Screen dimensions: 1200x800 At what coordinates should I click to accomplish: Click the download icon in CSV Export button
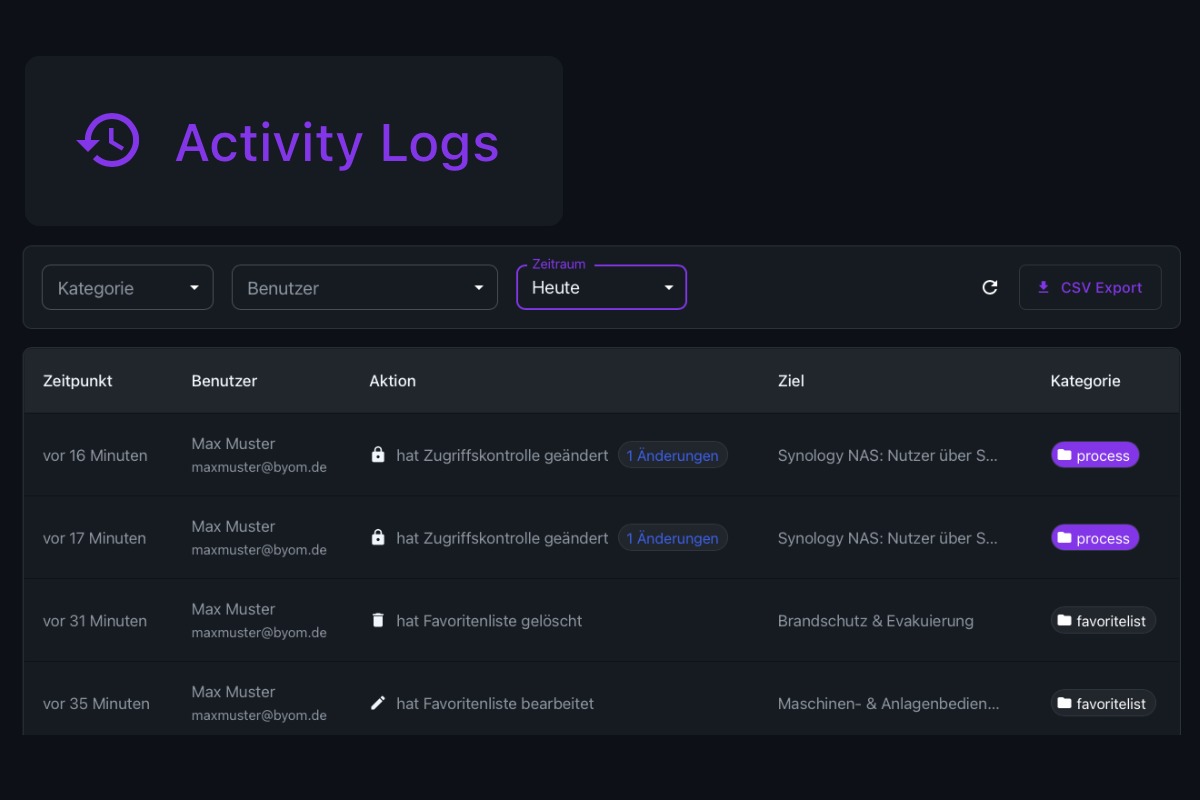1043,287
